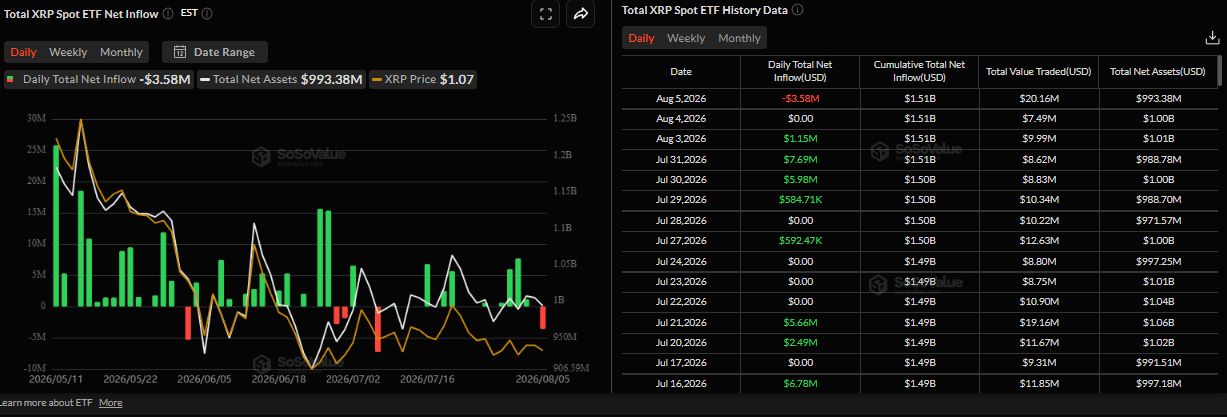Click the $12.63M value traded cell
Viewport: 1227px width, 417px height.
pyautogui.click(x=1038, y=240)
